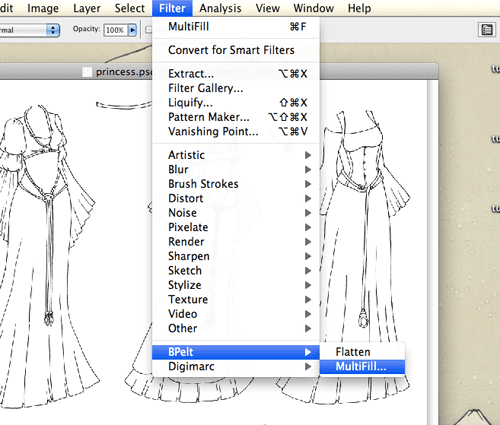Screen dimensions: 500x425
Task: Expand the Blur submenu
Action: click(x=236, y=169)
